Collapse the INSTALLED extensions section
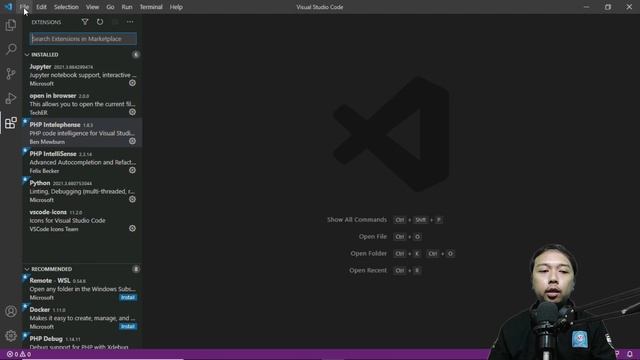The width and height of the screenshot is (640, 360). [44, 55]
